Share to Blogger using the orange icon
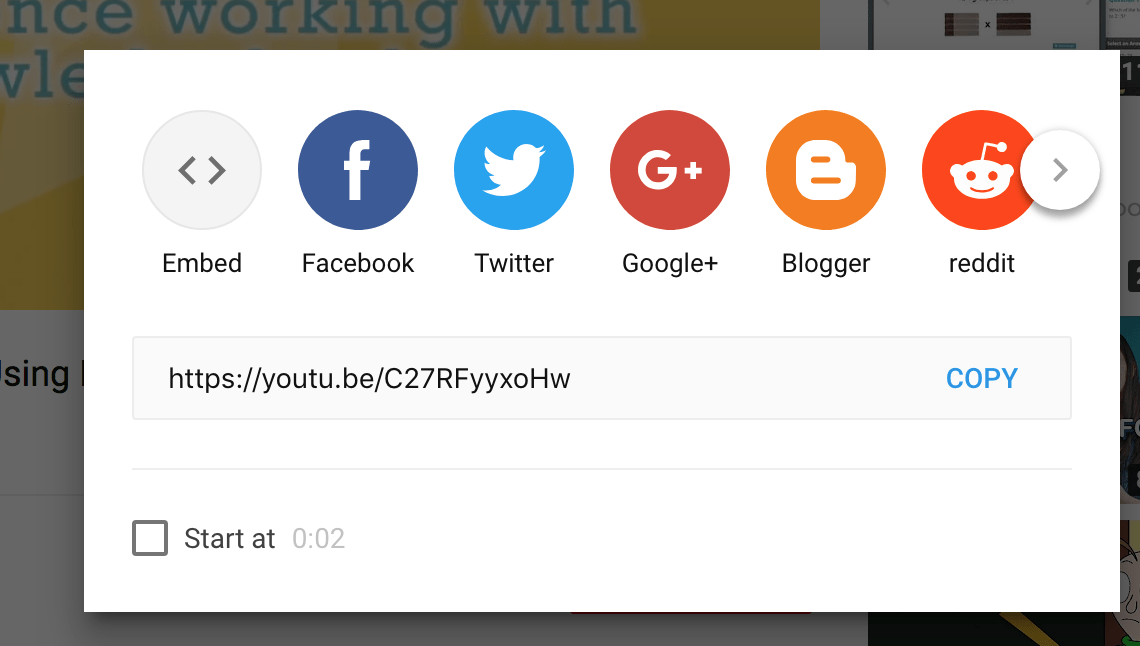This screenshot has height=646, width=1140. [x=826, y=170]
